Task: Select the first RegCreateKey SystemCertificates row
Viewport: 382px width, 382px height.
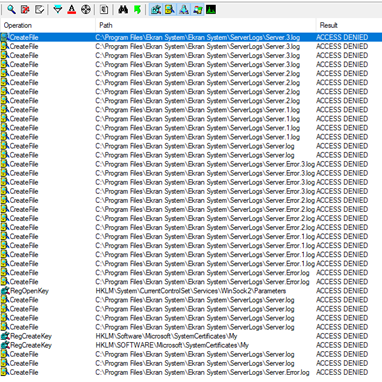Action: pos(191,336)
